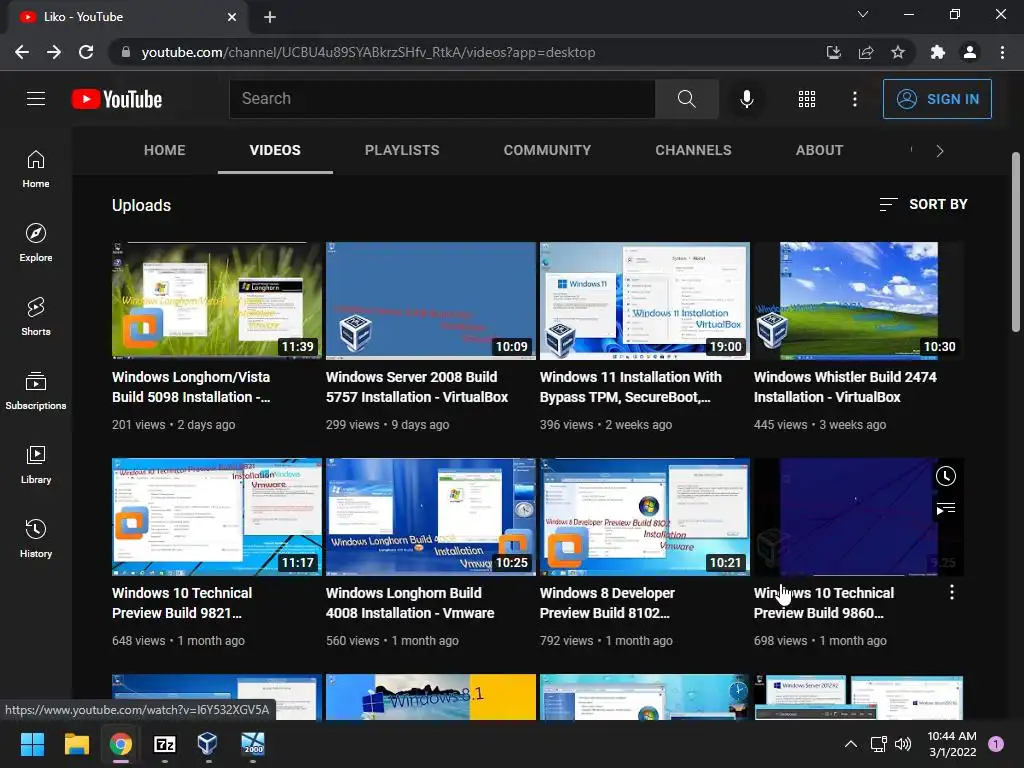Click the 10:30 Whistler thumbnail
Image resolution: width=1024 pixels, height=768 pixels.
(859, 301)
